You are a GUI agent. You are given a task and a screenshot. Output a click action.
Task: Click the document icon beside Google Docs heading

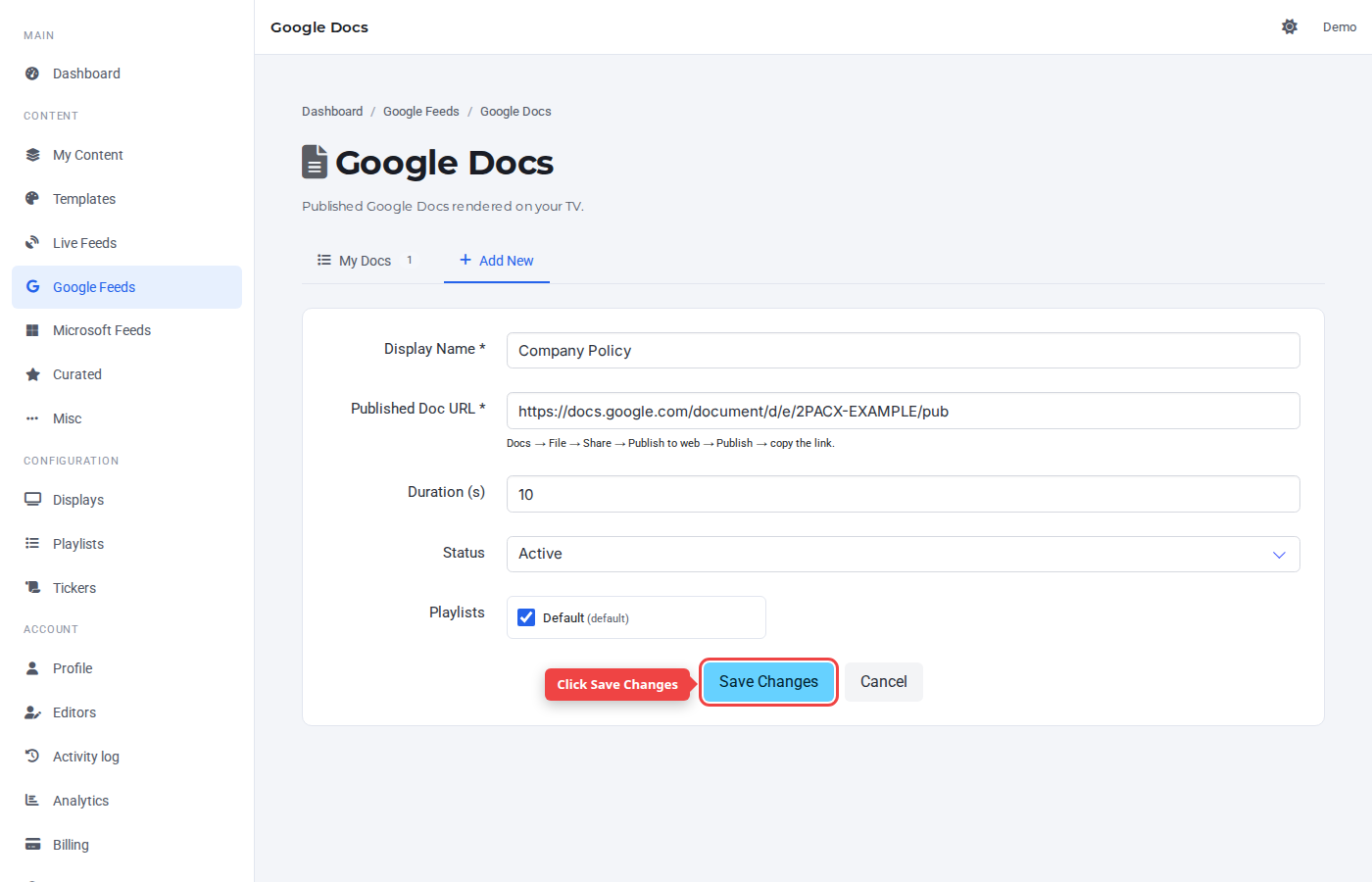314,163
